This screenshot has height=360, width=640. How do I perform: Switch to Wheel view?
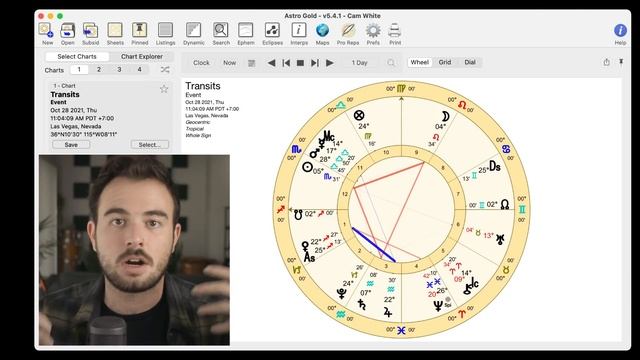coord(420,62)
